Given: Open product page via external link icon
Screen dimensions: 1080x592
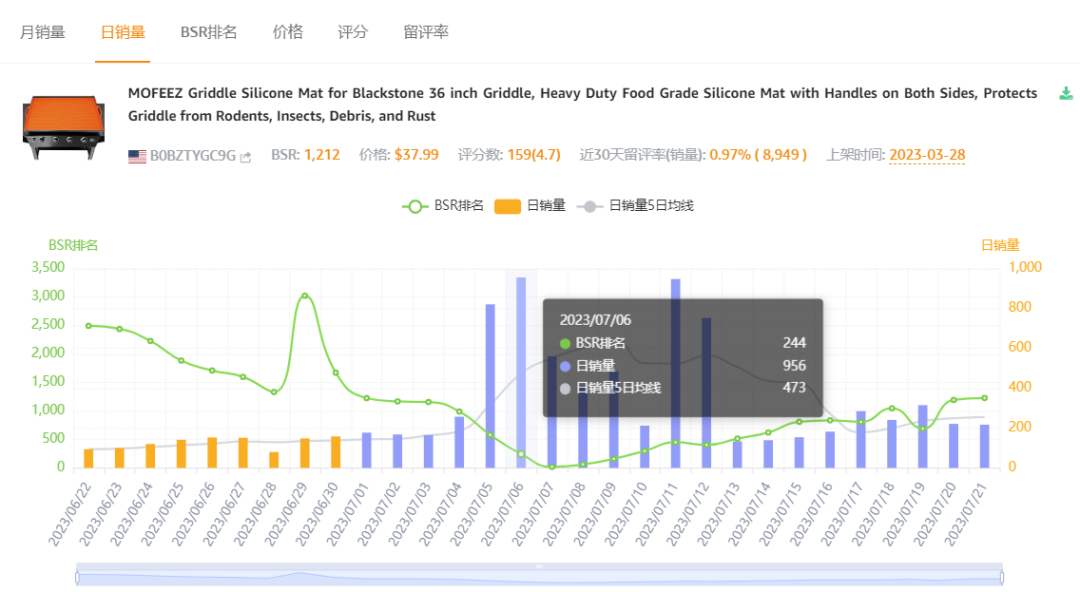Looking at the screenshot, I should click(245, 157).
